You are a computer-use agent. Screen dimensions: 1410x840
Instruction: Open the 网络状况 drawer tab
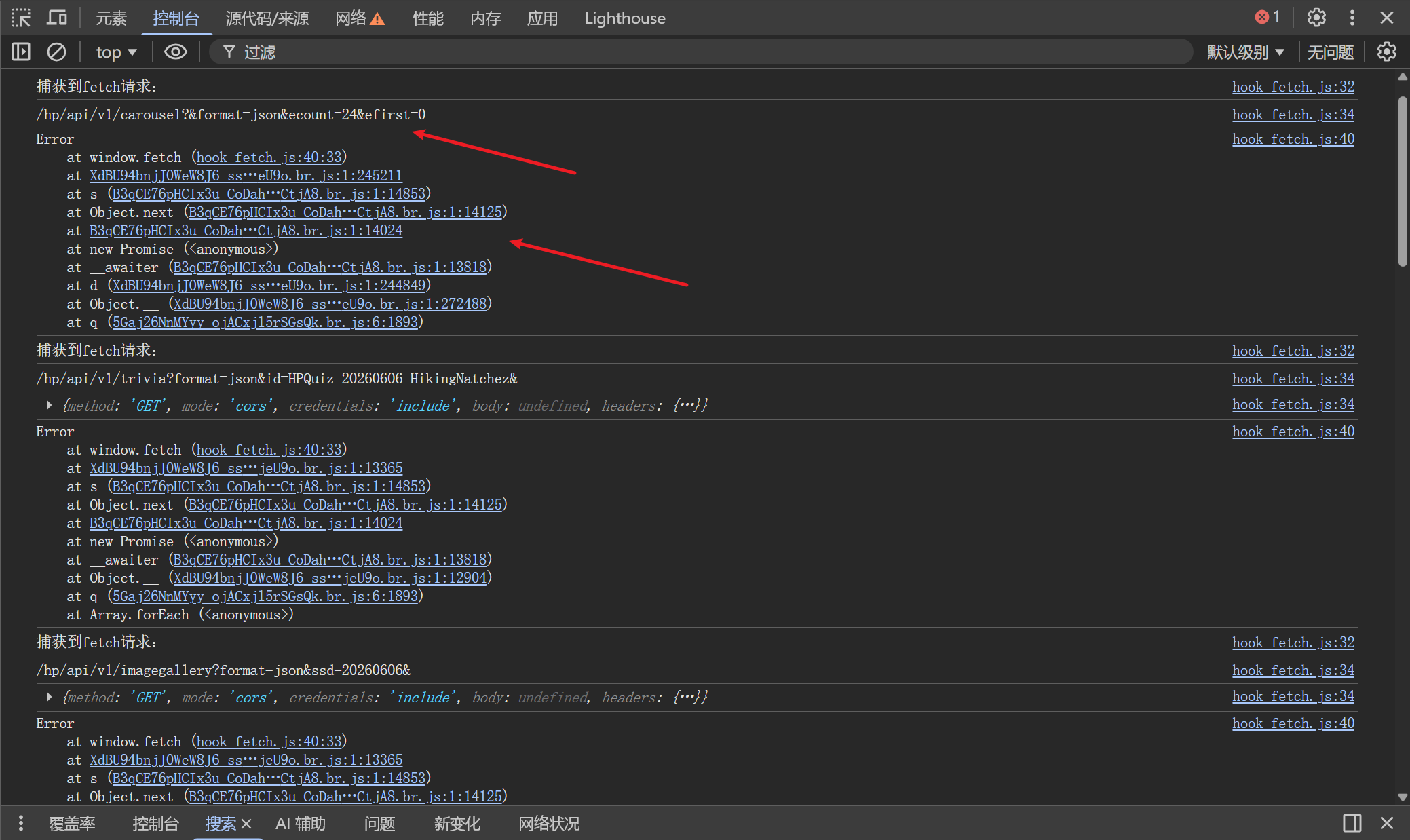coord(549,824)
